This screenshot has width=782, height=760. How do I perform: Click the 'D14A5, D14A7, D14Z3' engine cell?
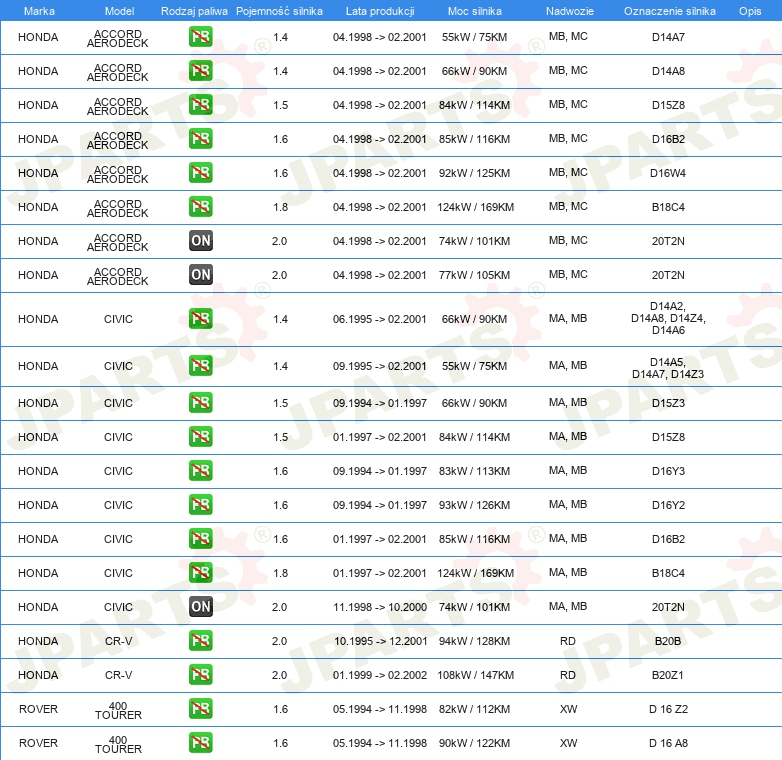(x=668, y=368)
